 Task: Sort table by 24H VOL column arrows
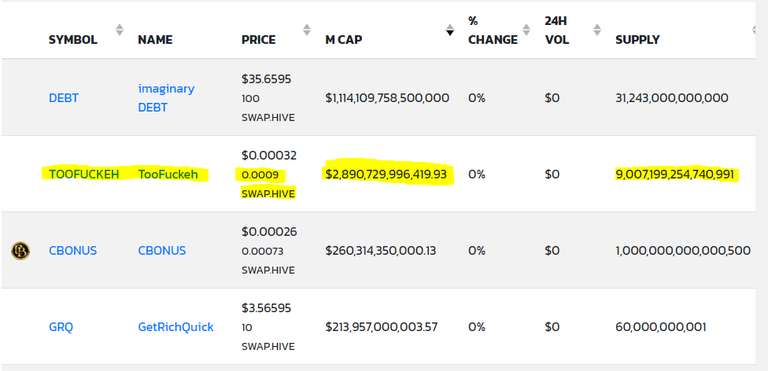(597, 29)
